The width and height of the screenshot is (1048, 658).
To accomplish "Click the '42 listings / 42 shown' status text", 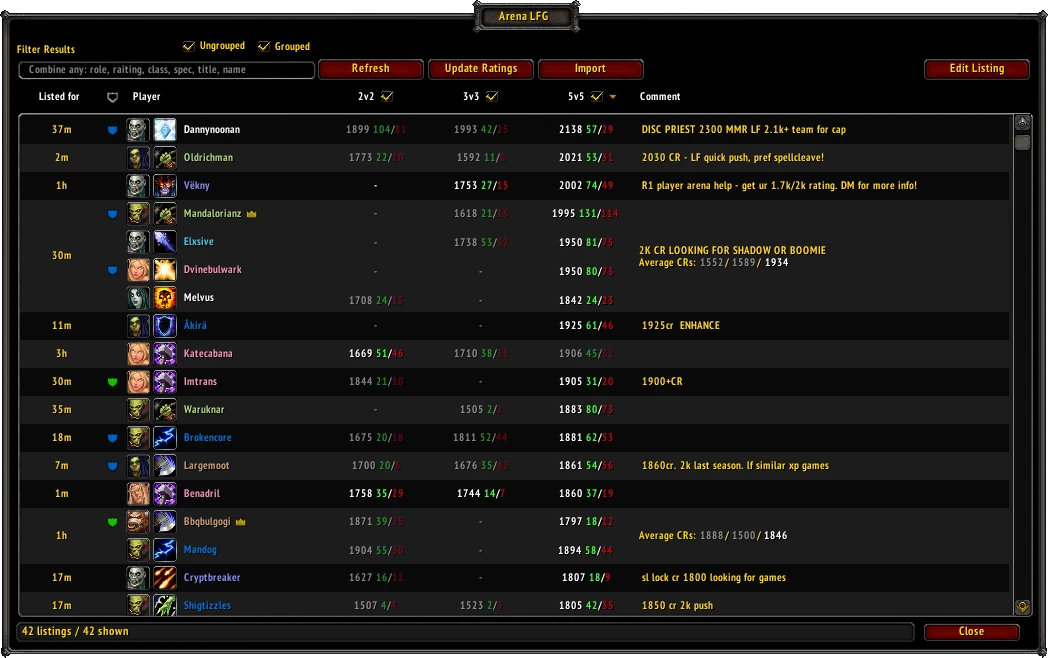I will click(75, 631).
